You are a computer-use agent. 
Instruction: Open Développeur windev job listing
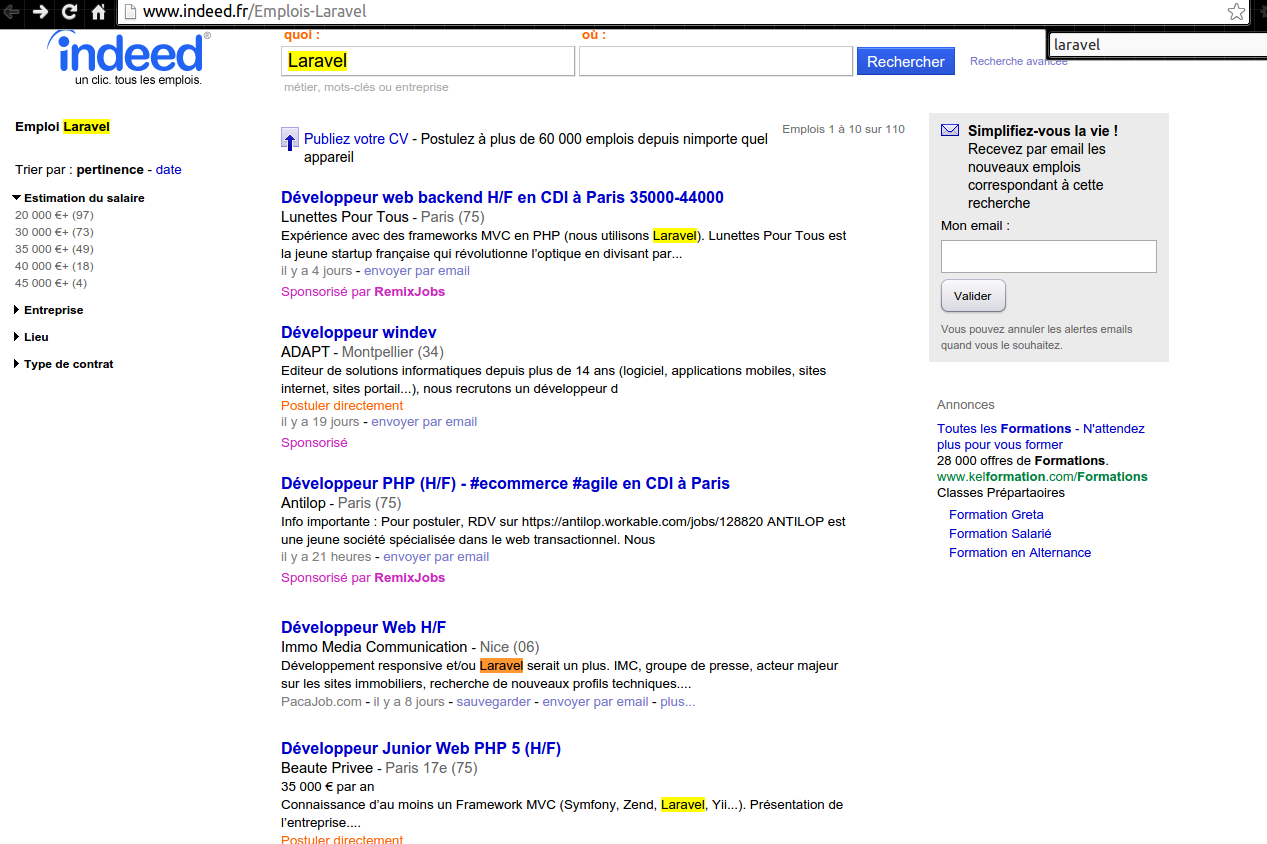[x=359, y=332]
